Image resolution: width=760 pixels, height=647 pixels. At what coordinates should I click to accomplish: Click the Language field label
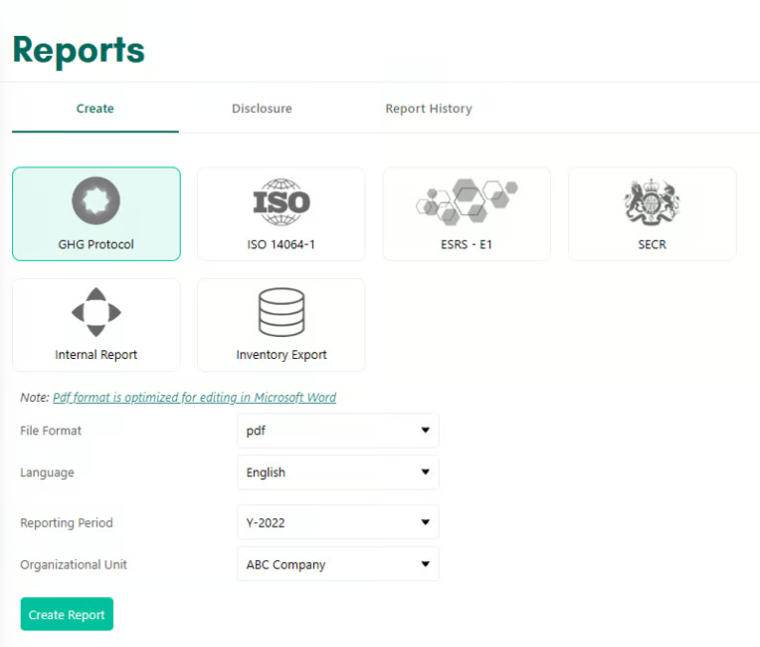47,473
